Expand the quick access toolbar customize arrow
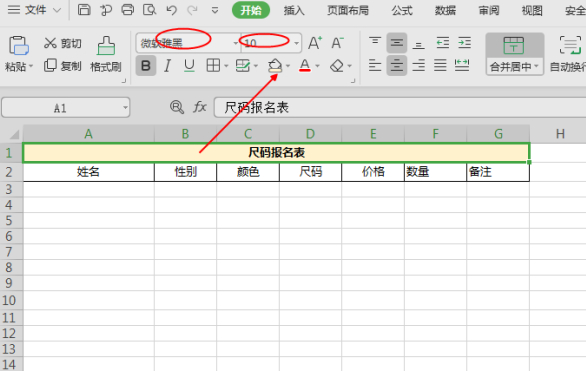The width and height of the screenshot is (586, 371). 215,10
